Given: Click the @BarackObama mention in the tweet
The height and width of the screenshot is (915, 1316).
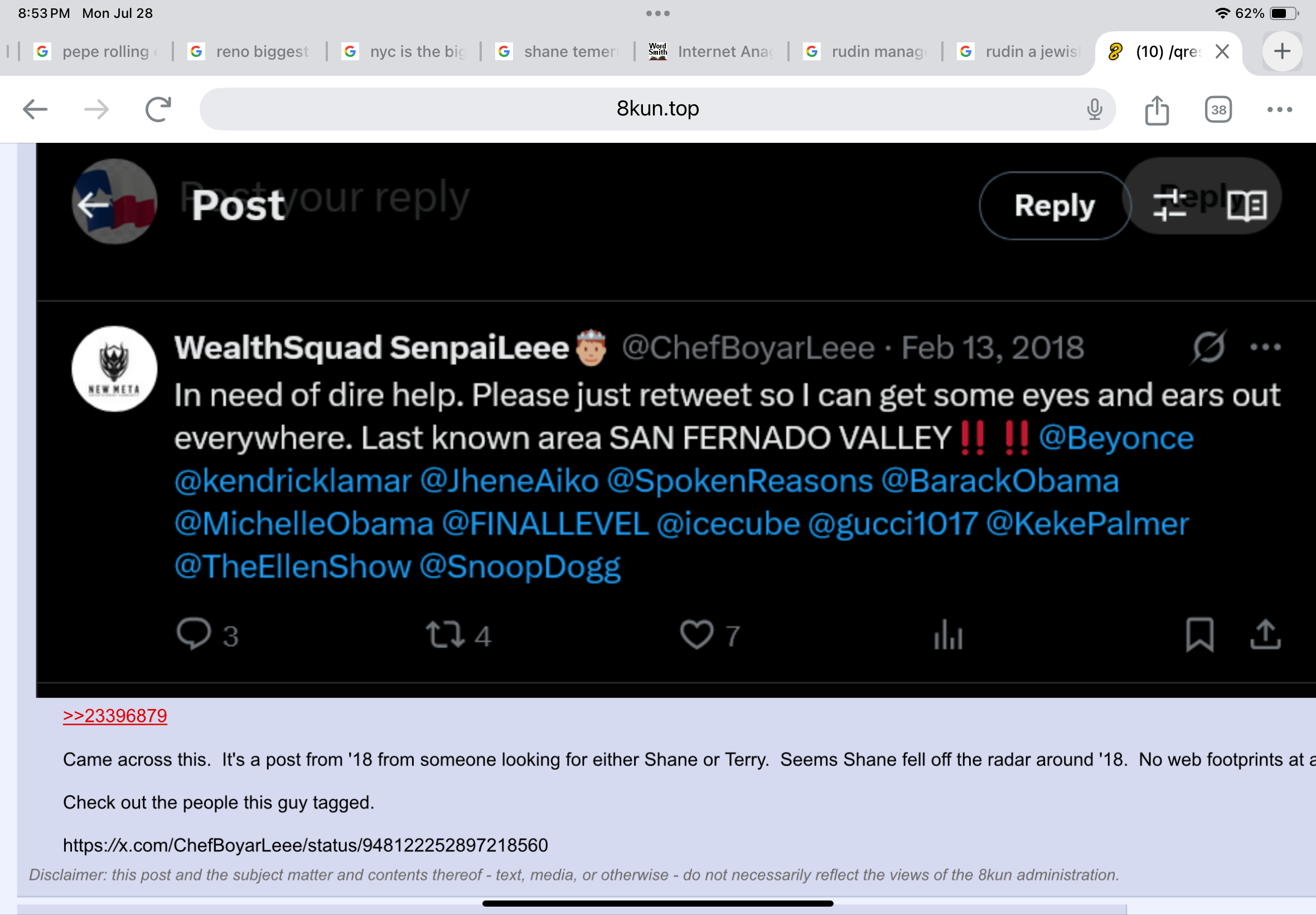Looking at the screenshot, I should pos(1000,480).
